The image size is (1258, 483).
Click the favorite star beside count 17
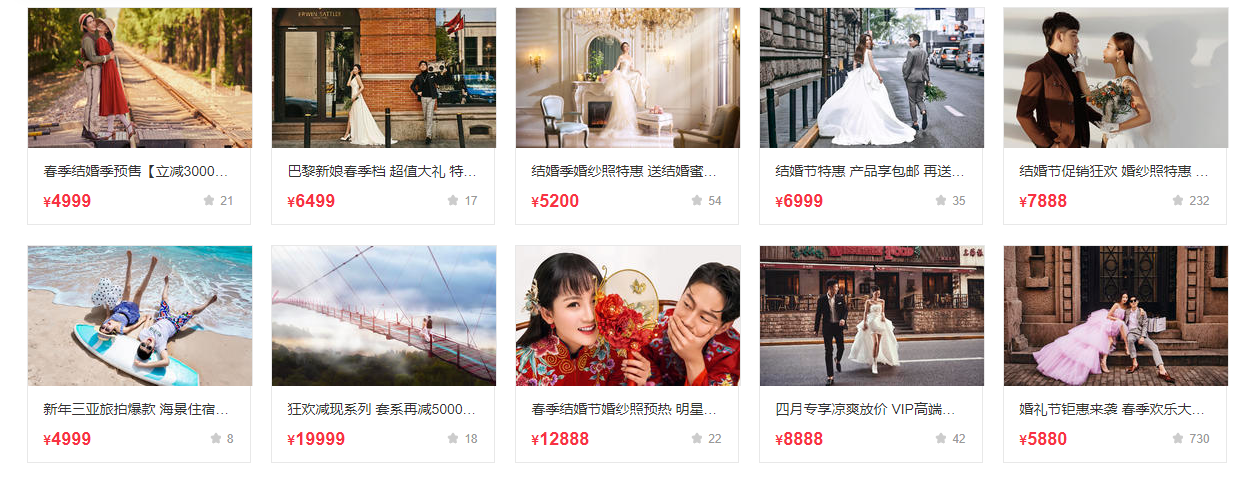click(x=453, y=201)
